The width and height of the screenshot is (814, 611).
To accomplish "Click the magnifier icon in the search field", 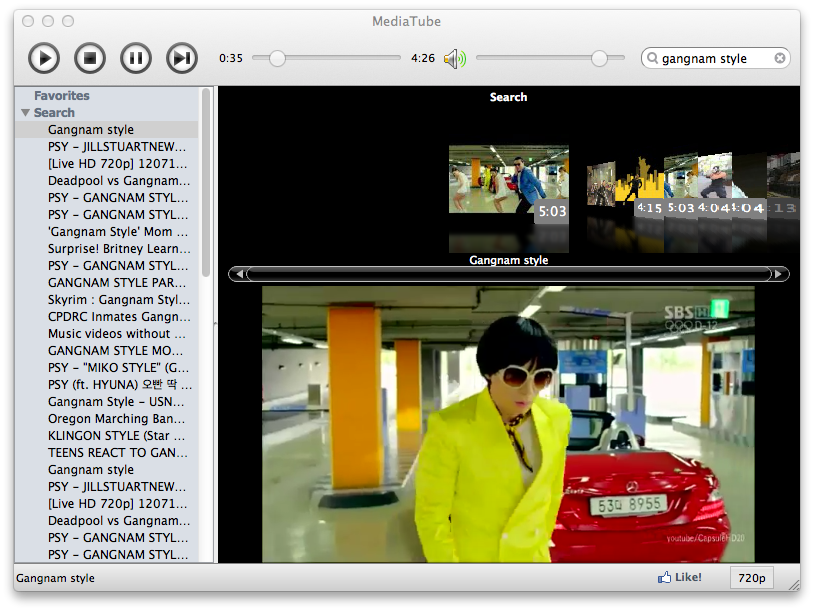I will click(652, 58).
